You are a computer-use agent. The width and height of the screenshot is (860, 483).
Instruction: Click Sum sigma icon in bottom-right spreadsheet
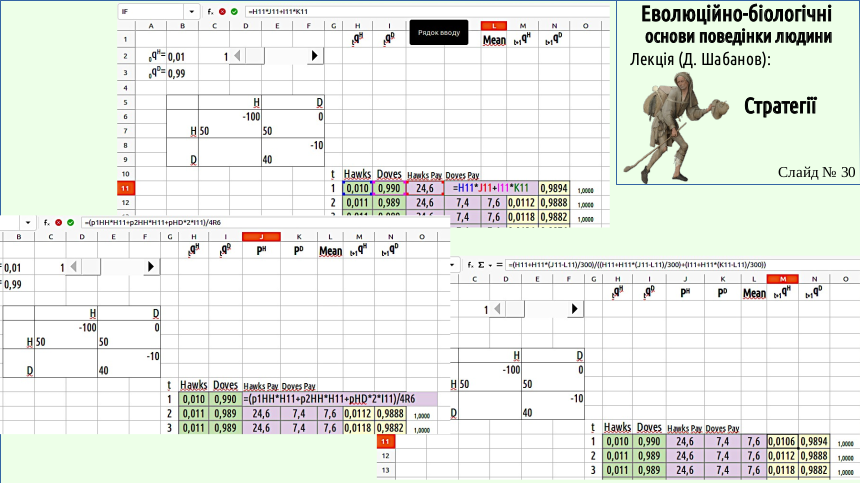480,265
